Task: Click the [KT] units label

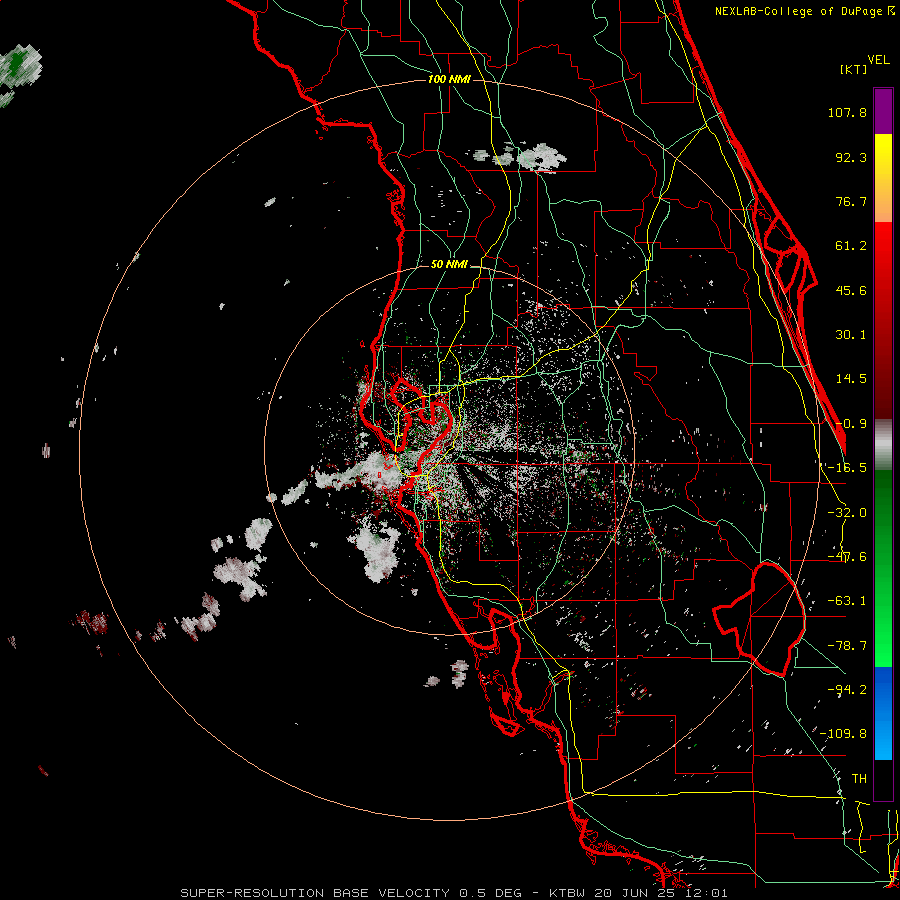Action: (x=854, y=69)
